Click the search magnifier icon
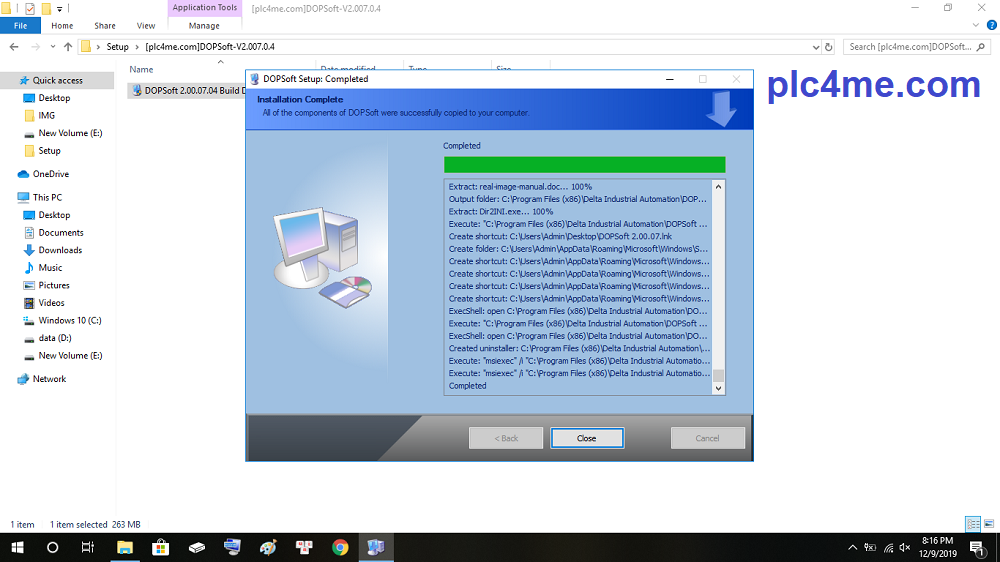 click(981, 47)
